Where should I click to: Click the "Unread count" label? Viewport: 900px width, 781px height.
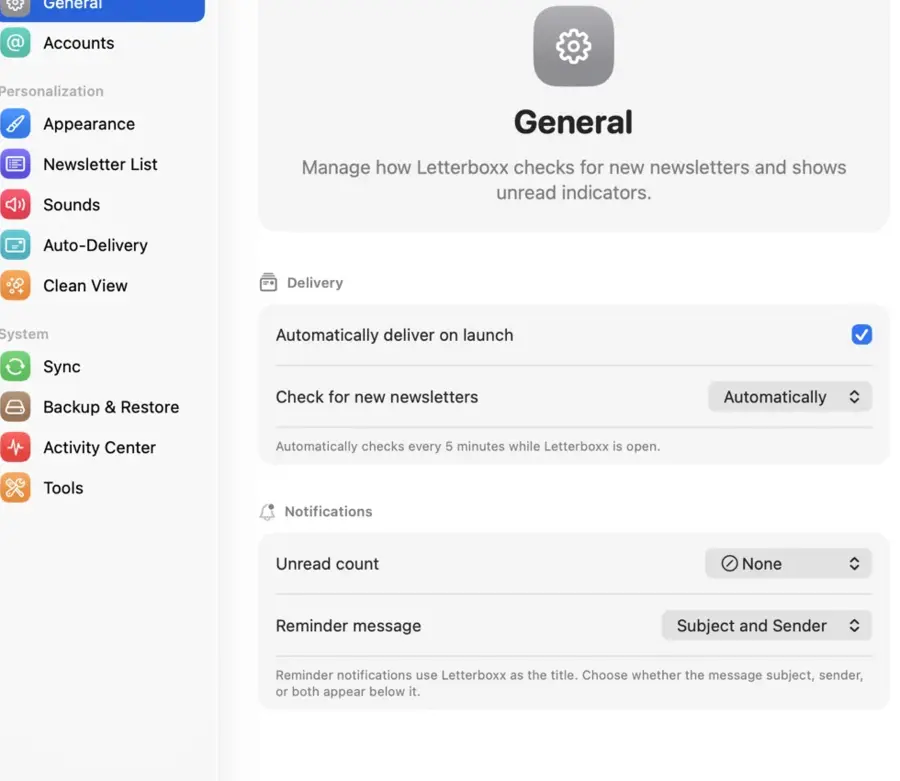[327, 564]
